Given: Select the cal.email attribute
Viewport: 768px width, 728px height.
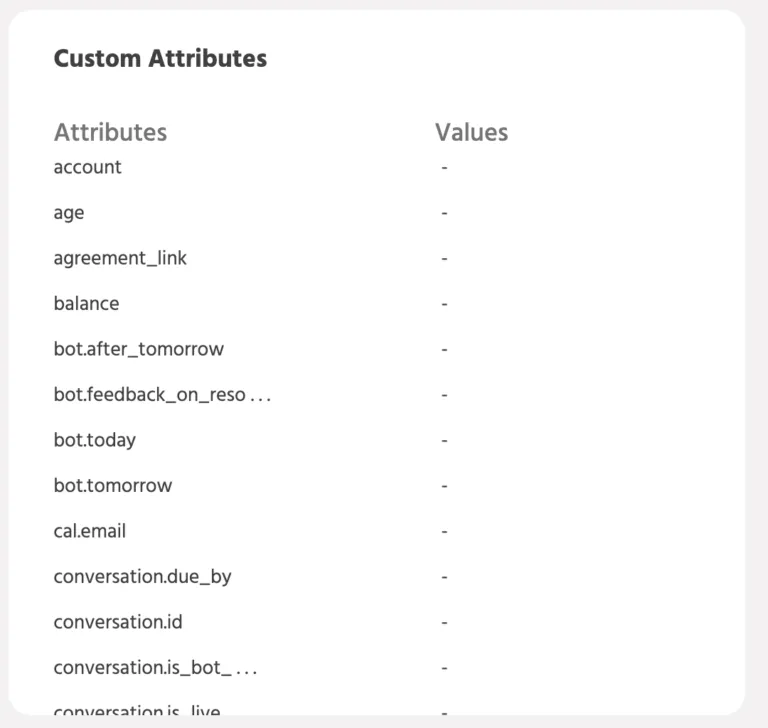Looking at the screenshot, I should [x=90, y=531].
